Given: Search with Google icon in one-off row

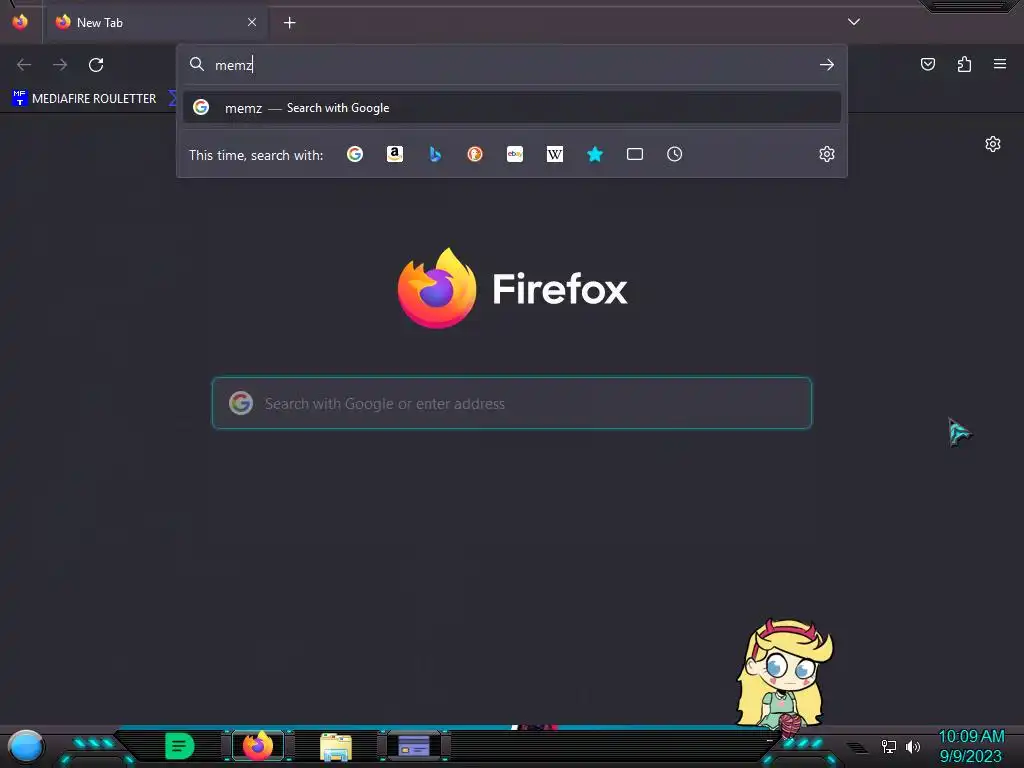Looking at the screenshot, I should (355, 154).
